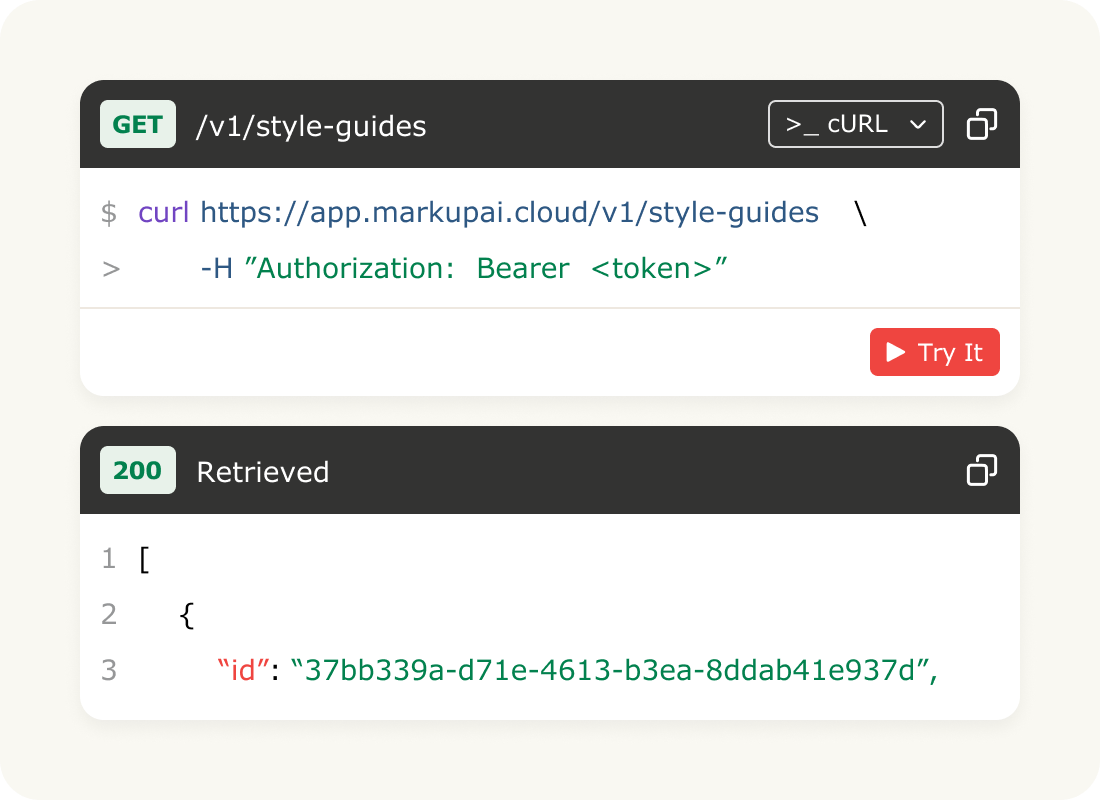1100x800 pixels.
Task: Run the request with Try It
Action: pyautogui.click(x=934, y=352)
